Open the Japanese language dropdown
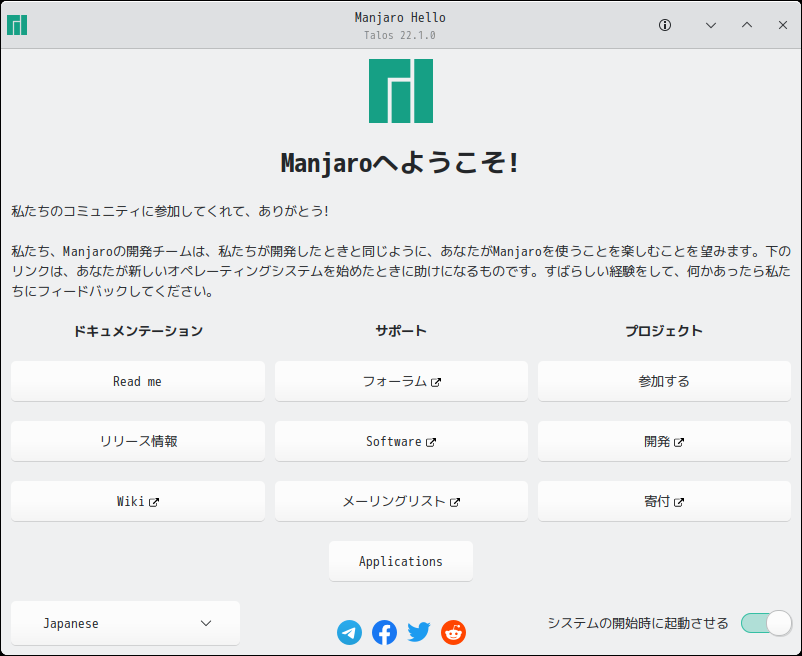802x656 pixels. [125, 623]
